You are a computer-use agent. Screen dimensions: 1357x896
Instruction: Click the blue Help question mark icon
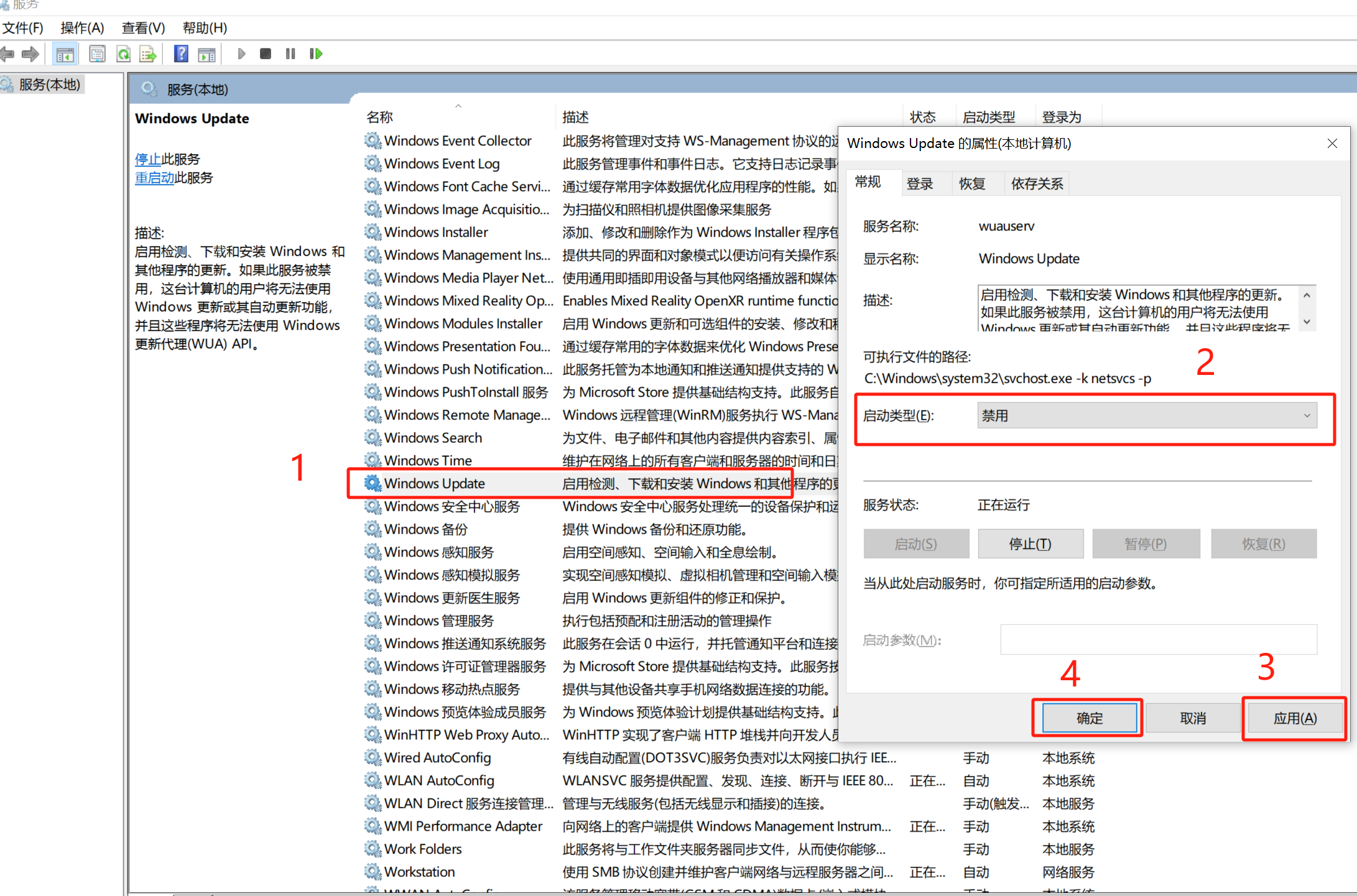(x=180, y=54)
